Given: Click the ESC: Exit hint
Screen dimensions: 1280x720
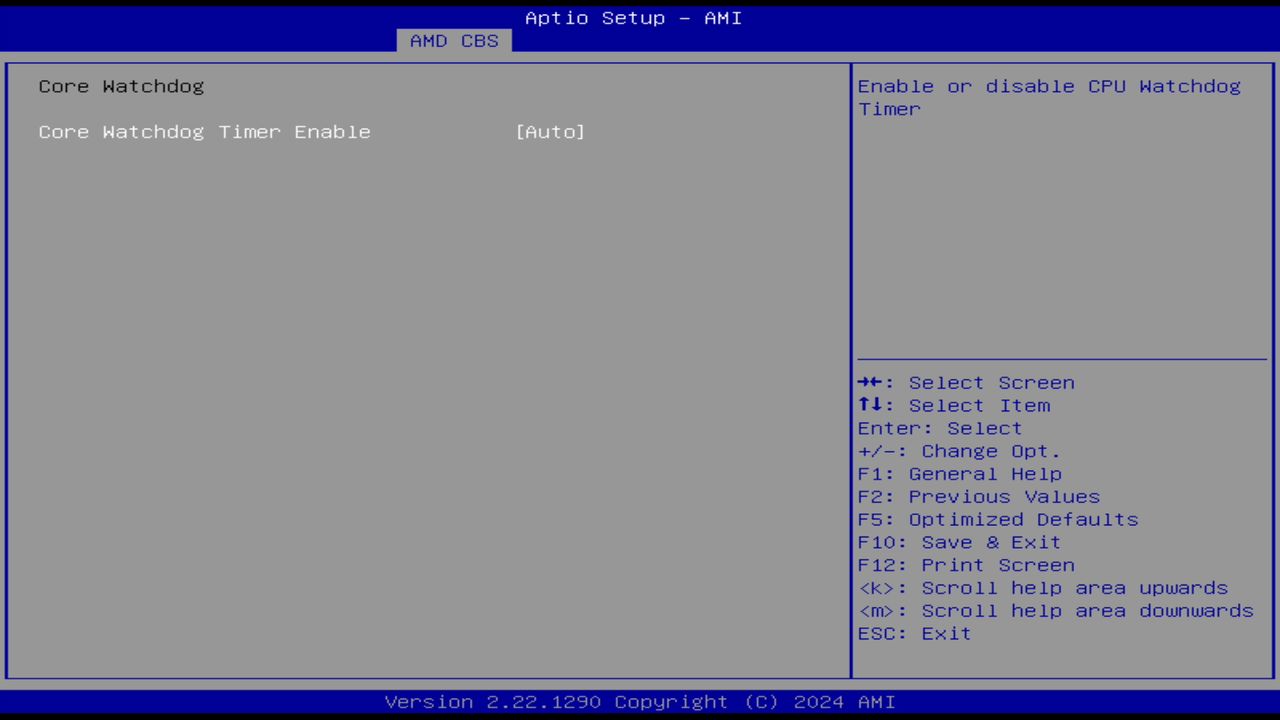Looking at the screenshot, I should click(914, 634).
